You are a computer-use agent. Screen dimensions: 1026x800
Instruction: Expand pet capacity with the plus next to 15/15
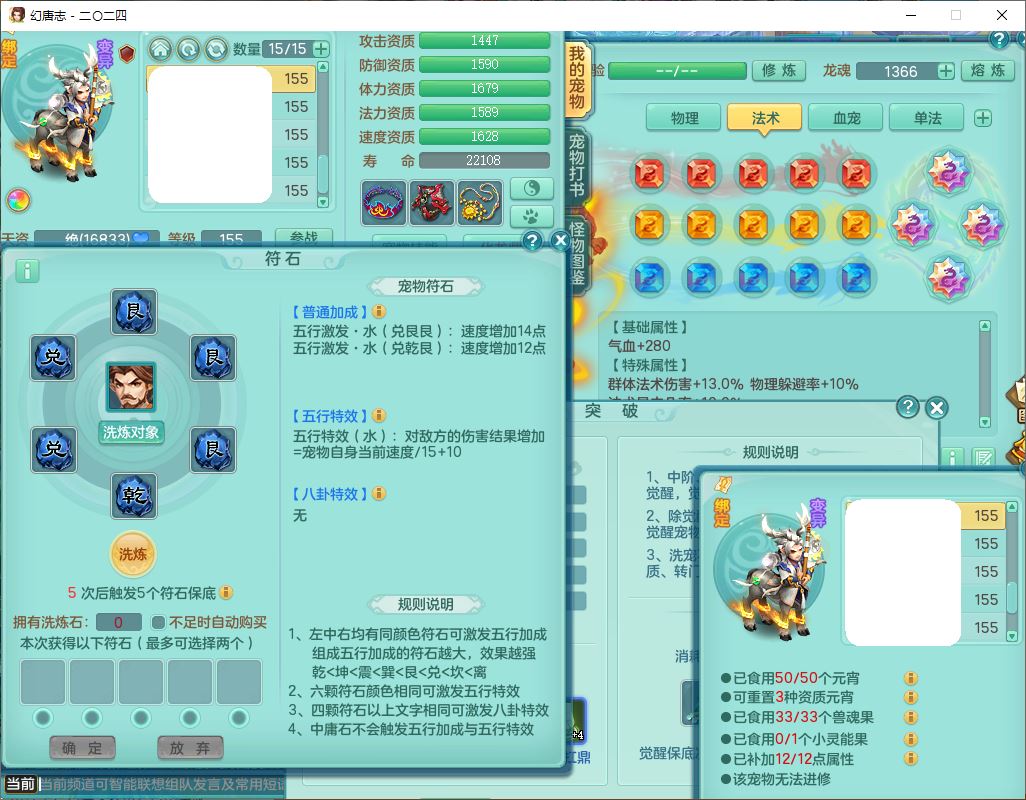point(321,49)
